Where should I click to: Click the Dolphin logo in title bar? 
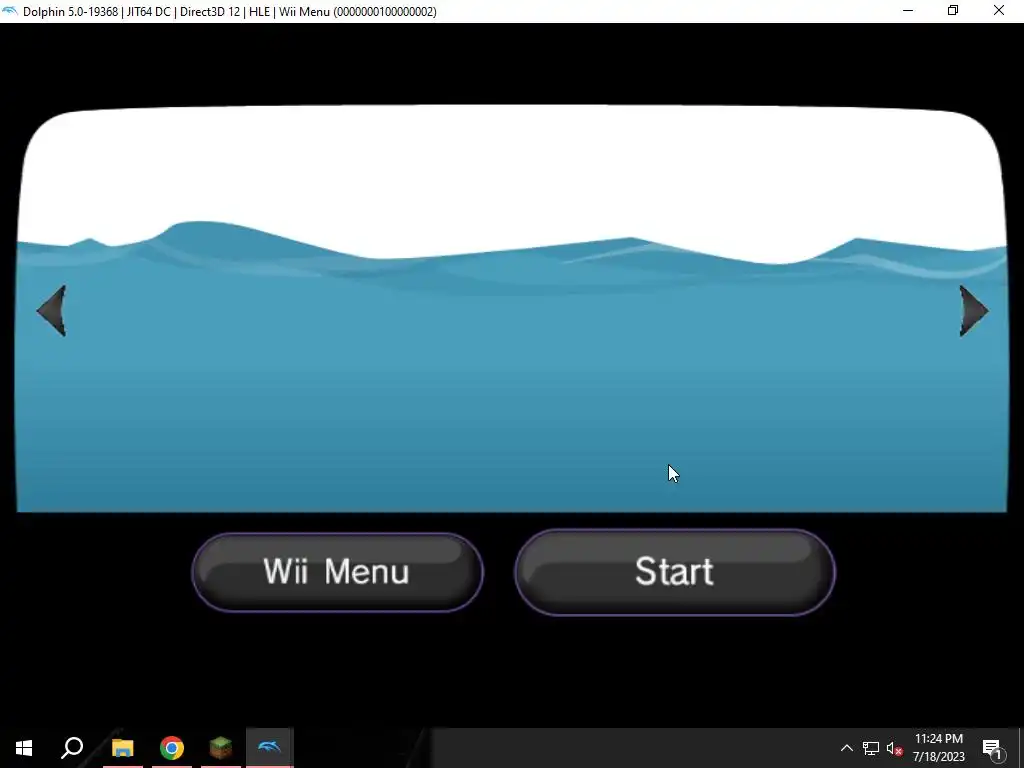pos(10,11)
